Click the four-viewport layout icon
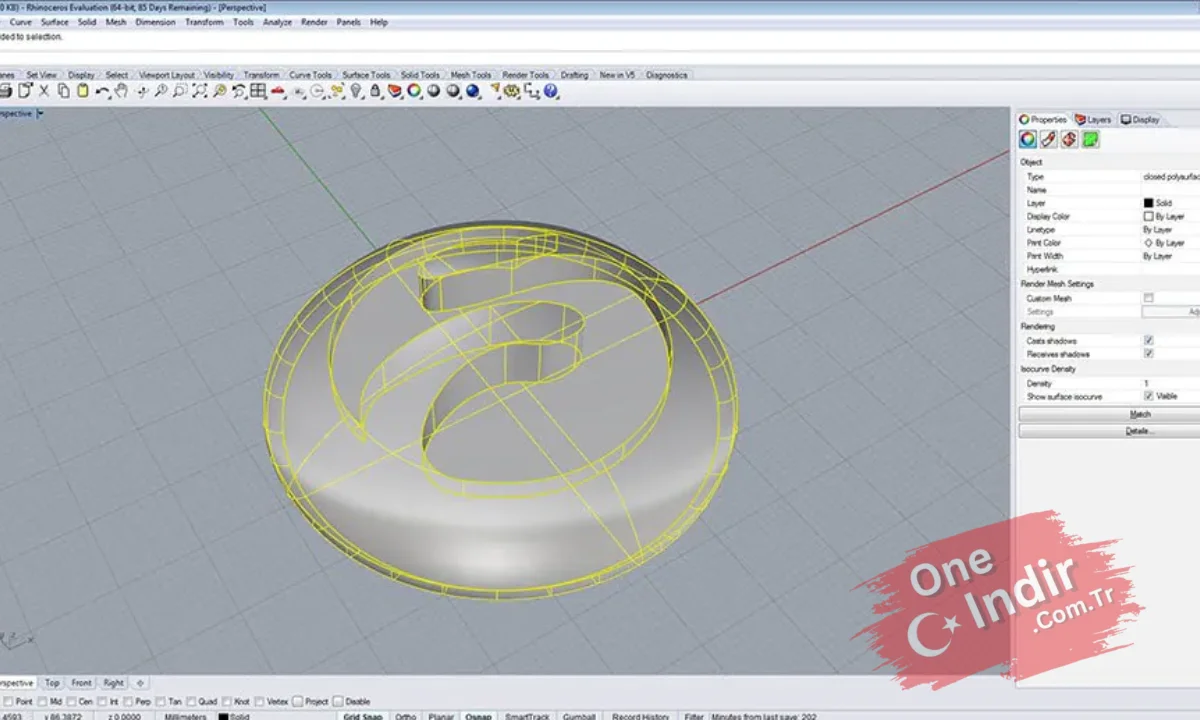Image resolution: width=1200 pixels, height=720 pixels. click(258, 91)
